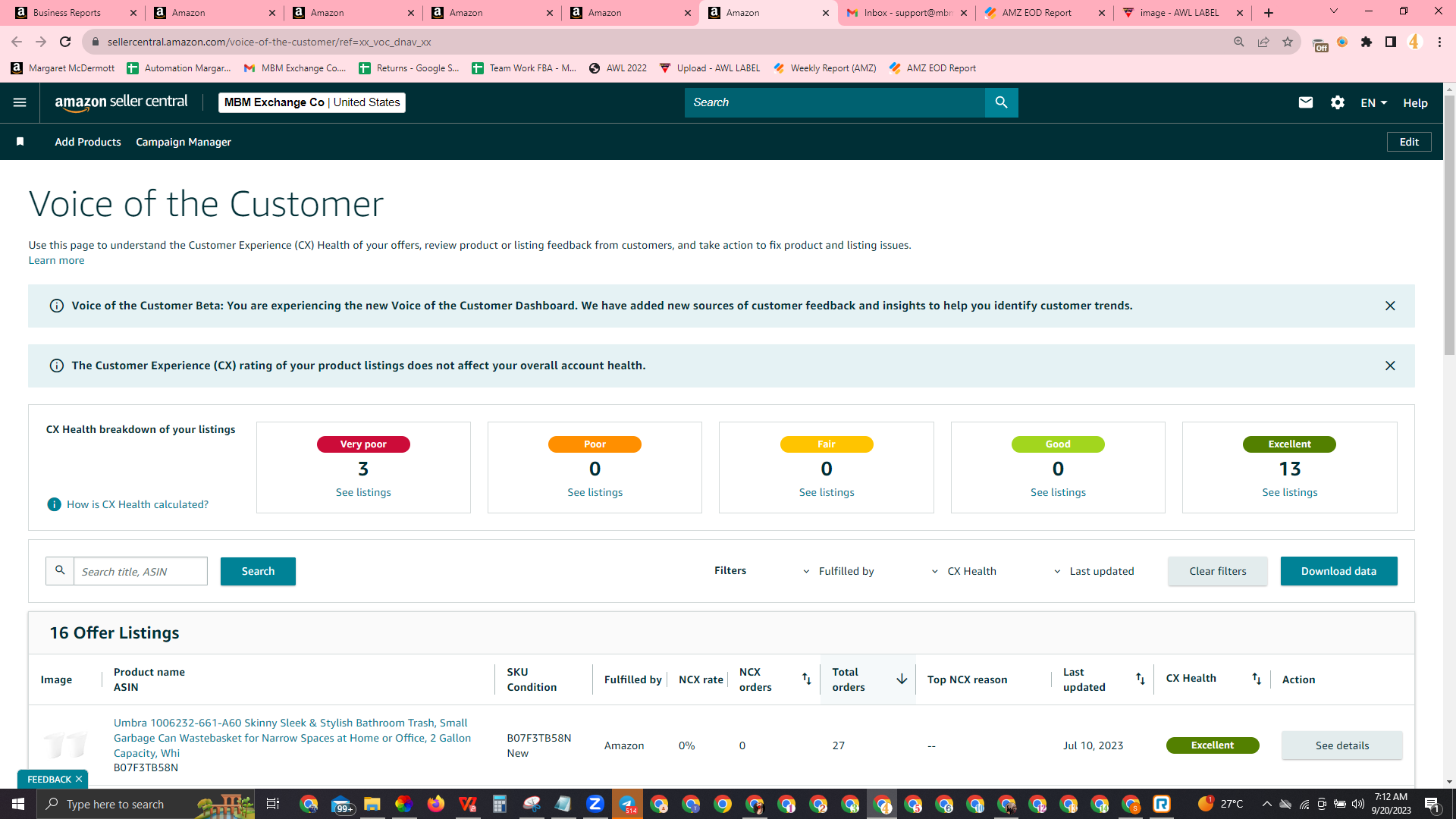This screenshot has width=1456, height=819.
Task: See listings under Excellent
Action: (1289, 492)
